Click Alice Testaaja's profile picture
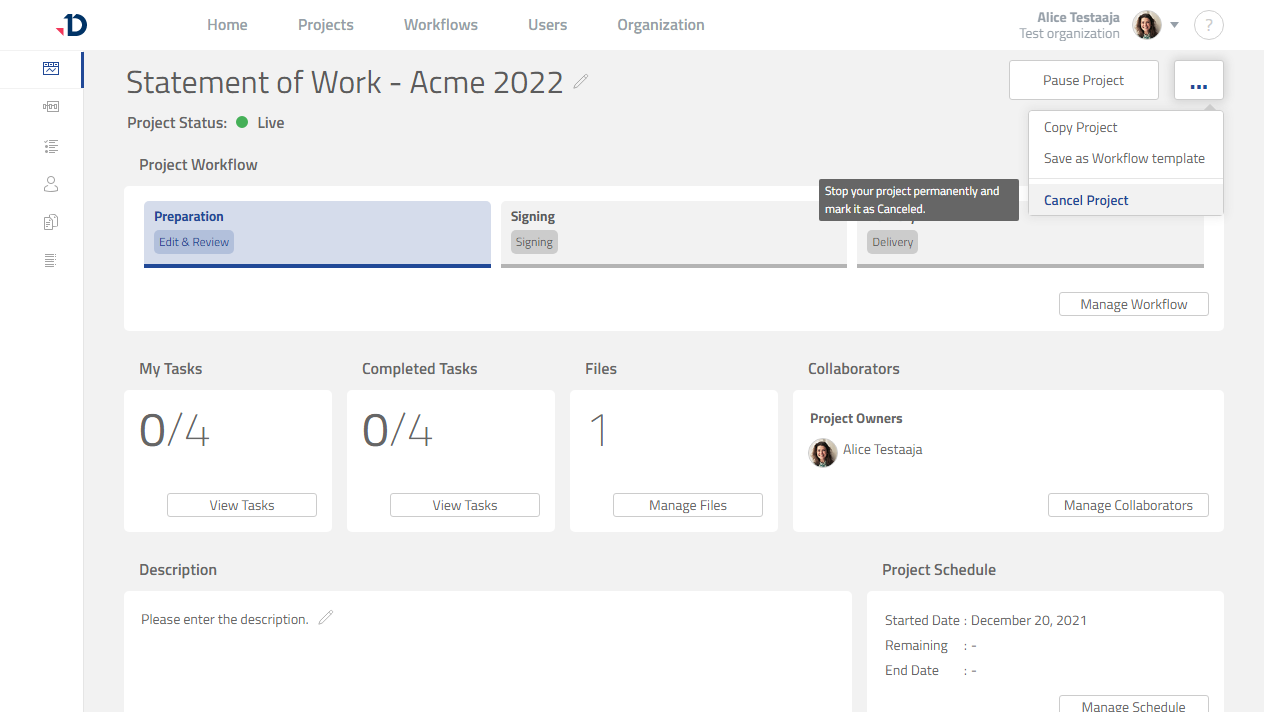This screenshot has height=712, width=1264. [x=1146, y=25]
